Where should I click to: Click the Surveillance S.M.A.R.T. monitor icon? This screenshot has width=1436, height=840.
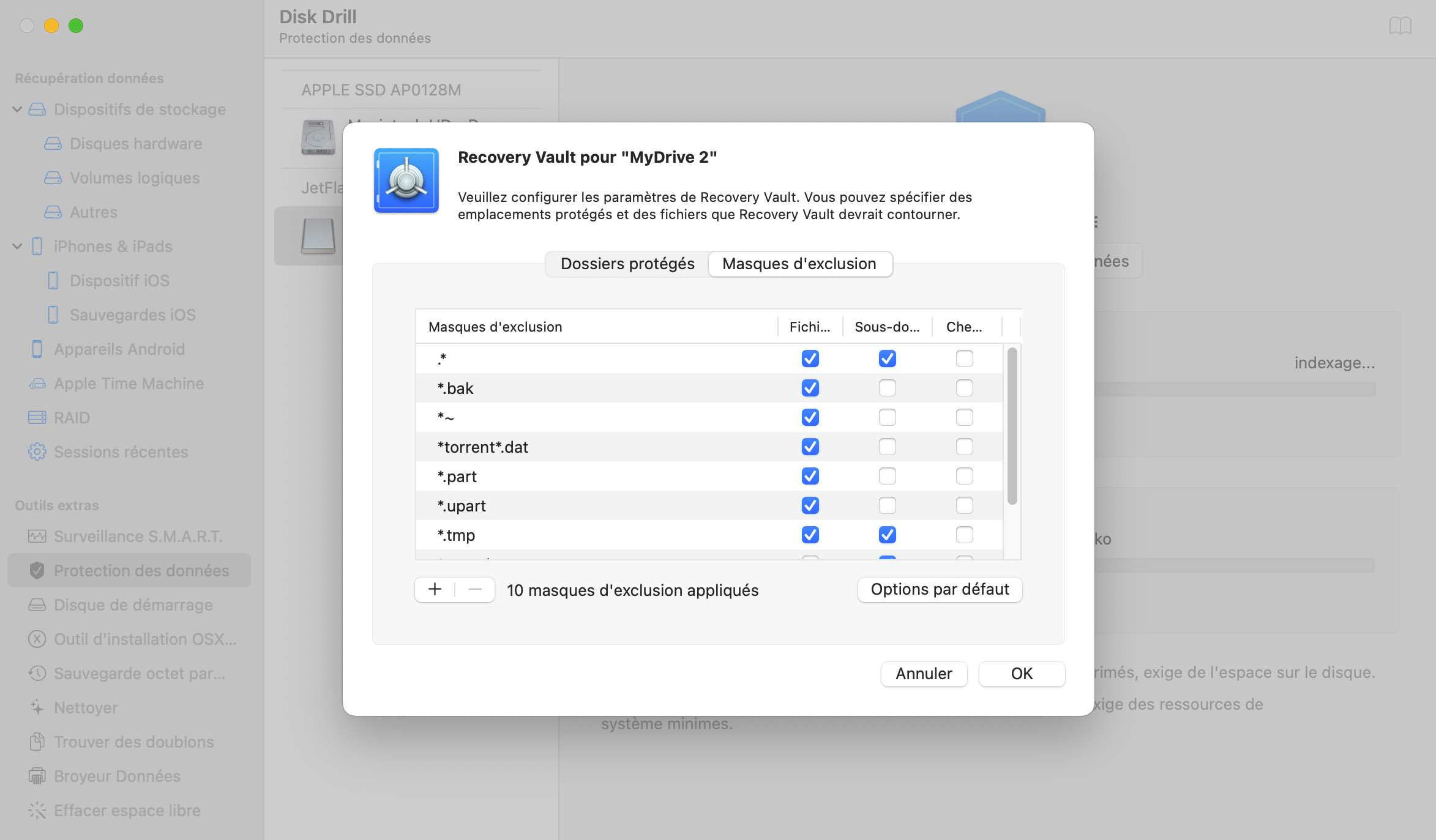click(x=37, y=537)
